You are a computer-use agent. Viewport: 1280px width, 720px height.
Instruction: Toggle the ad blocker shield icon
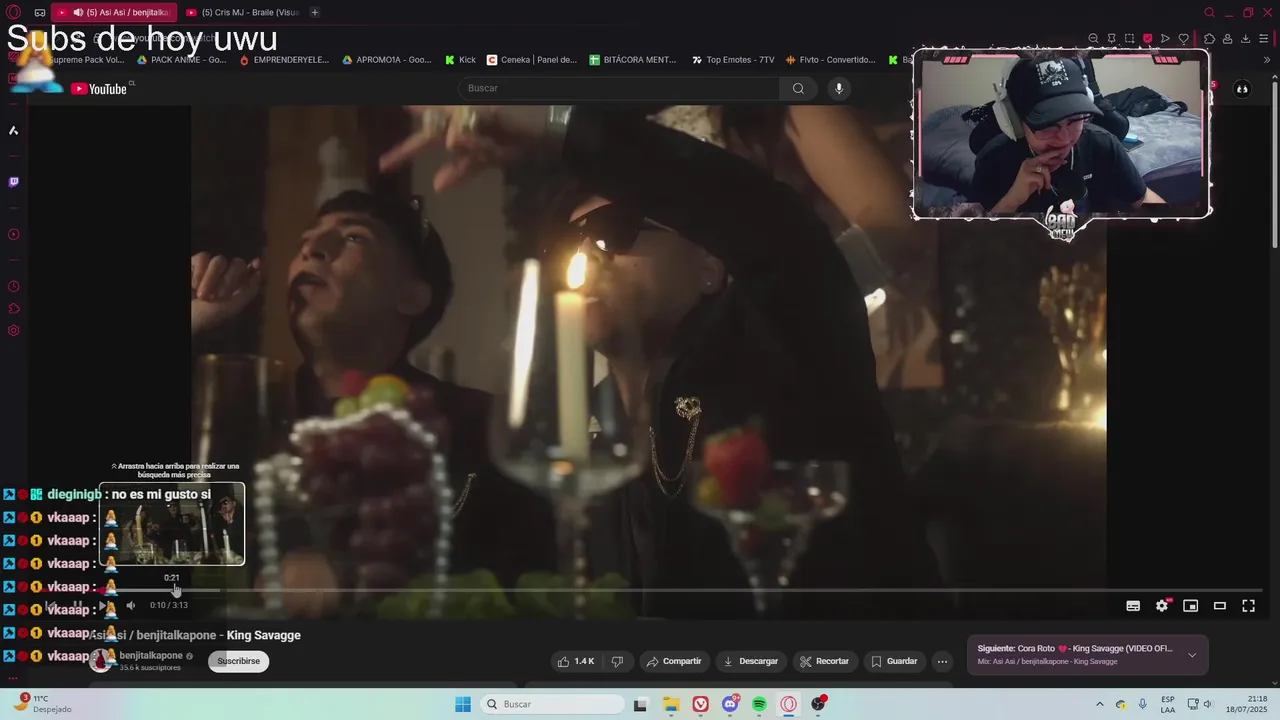[x=1147, y=38]
